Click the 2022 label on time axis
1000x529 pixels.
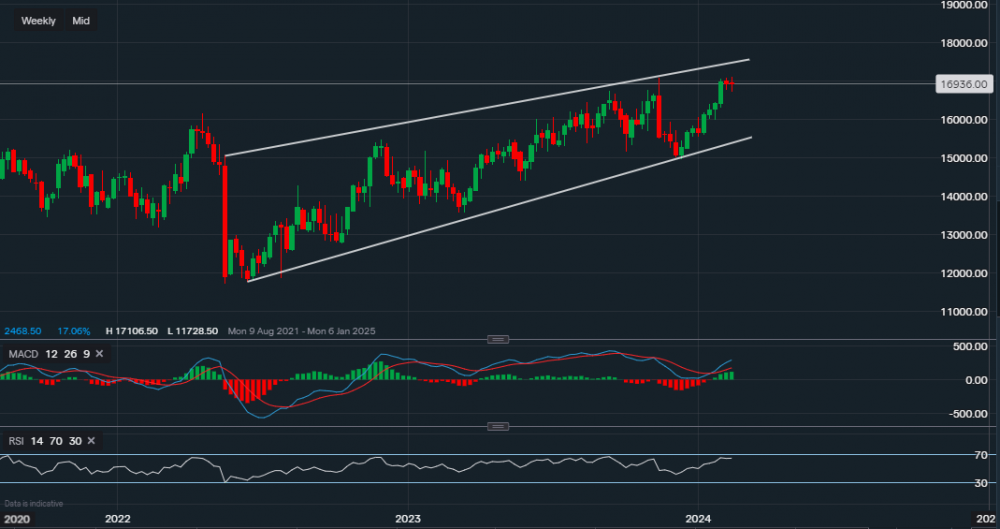(117, 518)
